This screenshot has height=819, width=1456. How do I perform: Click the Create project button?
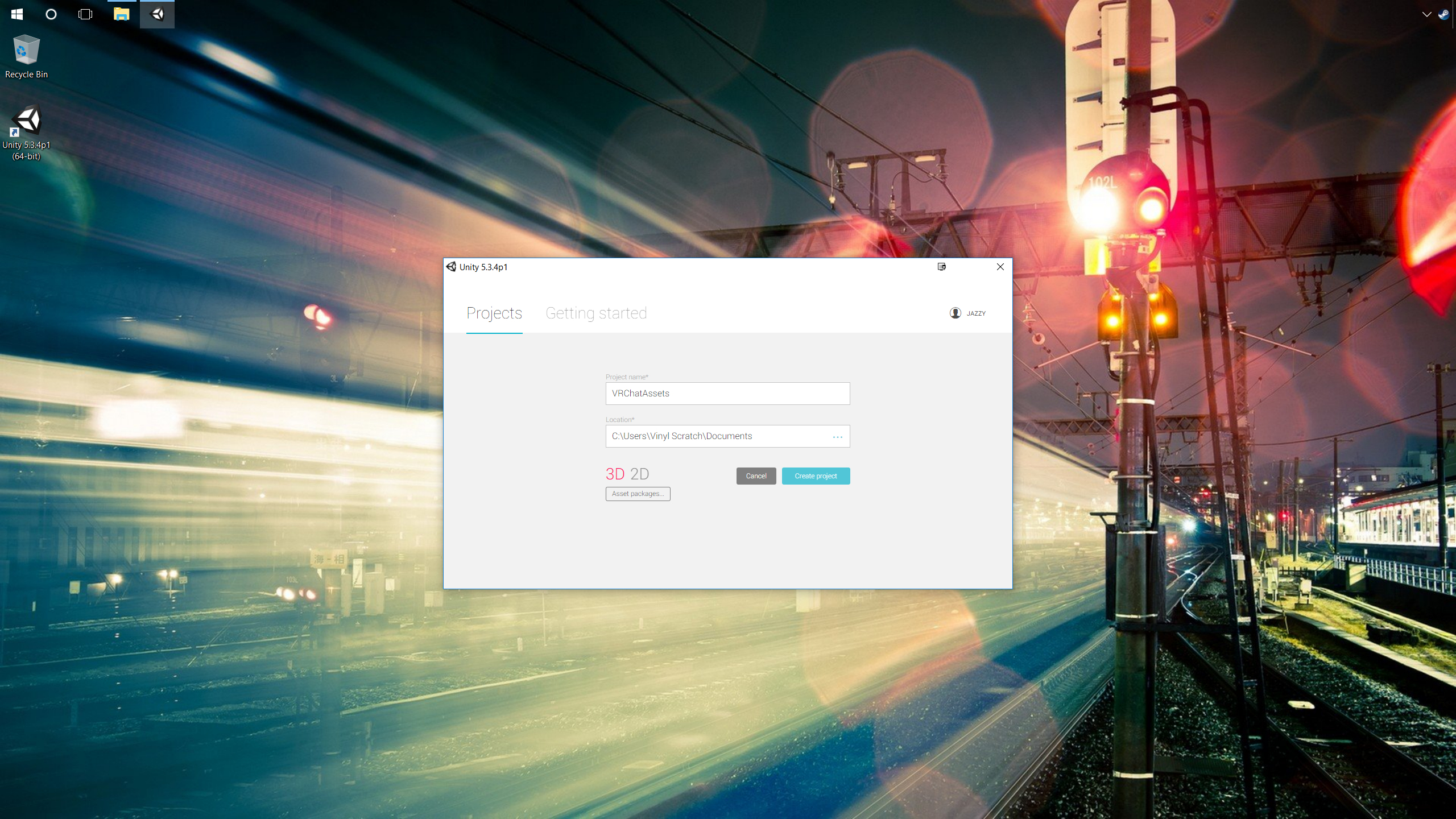[x=816, y=476]
